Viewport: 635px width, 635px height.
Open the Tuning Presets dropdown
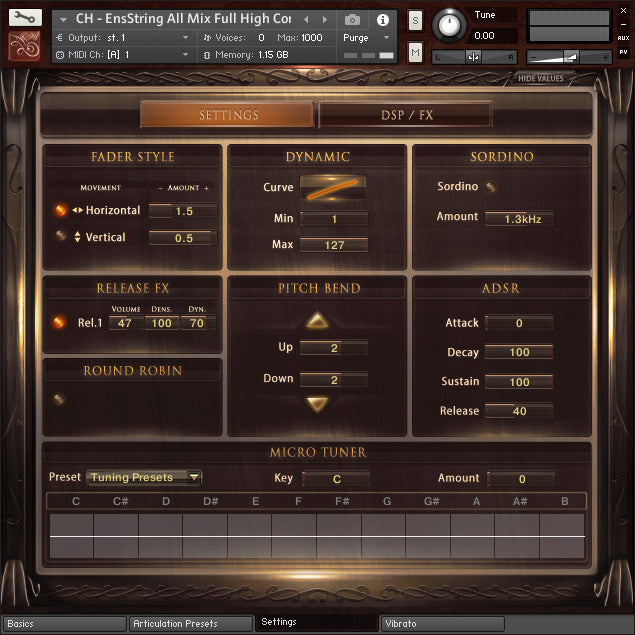point(144,478)
